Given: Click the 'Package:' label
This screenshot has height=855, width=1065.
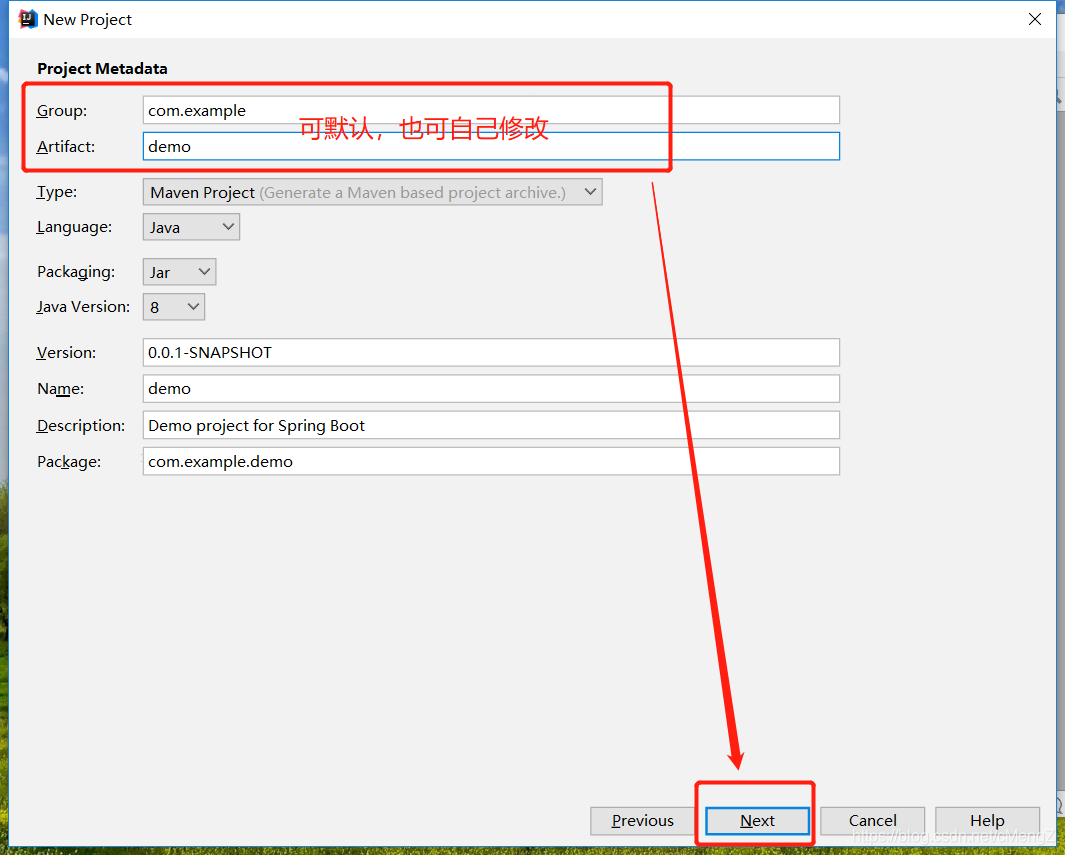Looking at the screenshot, I should 69,462.
